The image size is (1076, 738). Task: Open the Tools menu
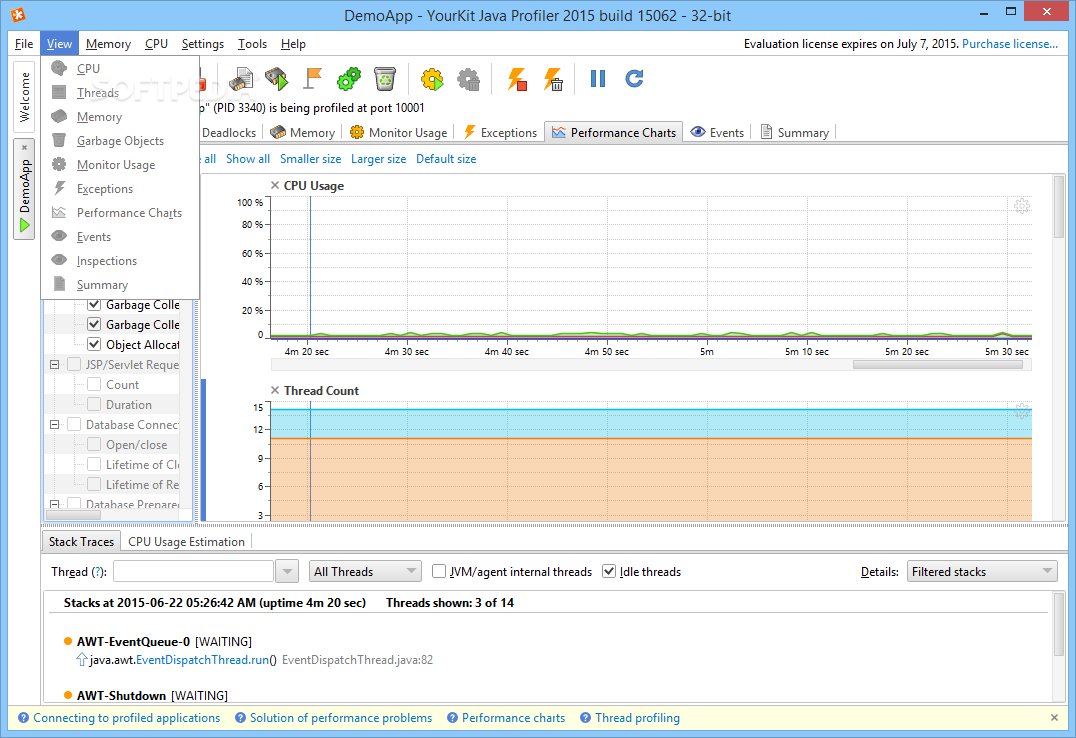pos(252,43)
